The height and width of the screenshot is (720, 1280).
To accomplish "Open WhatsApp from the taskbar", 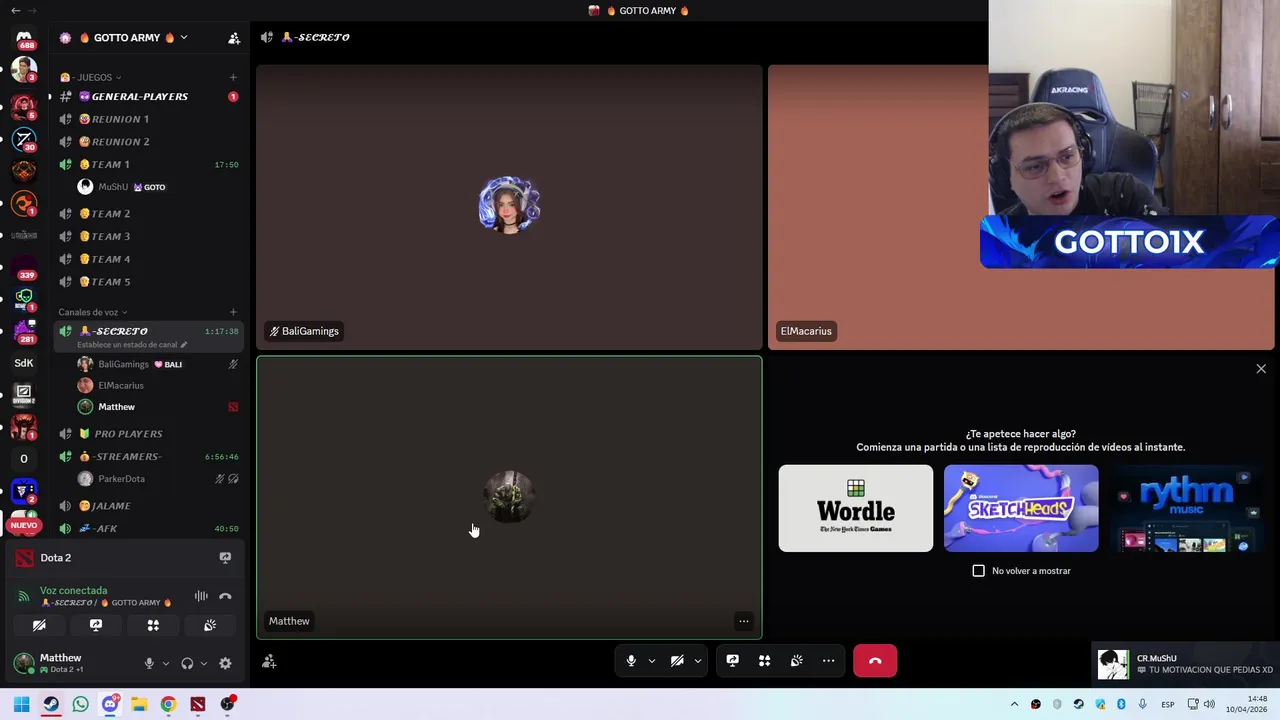I will pyautogui.click(x=80, y=704).
